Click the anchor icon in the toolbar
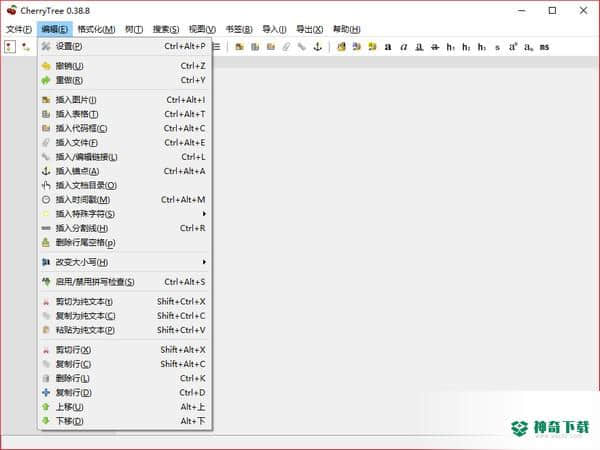 [317, 47]
